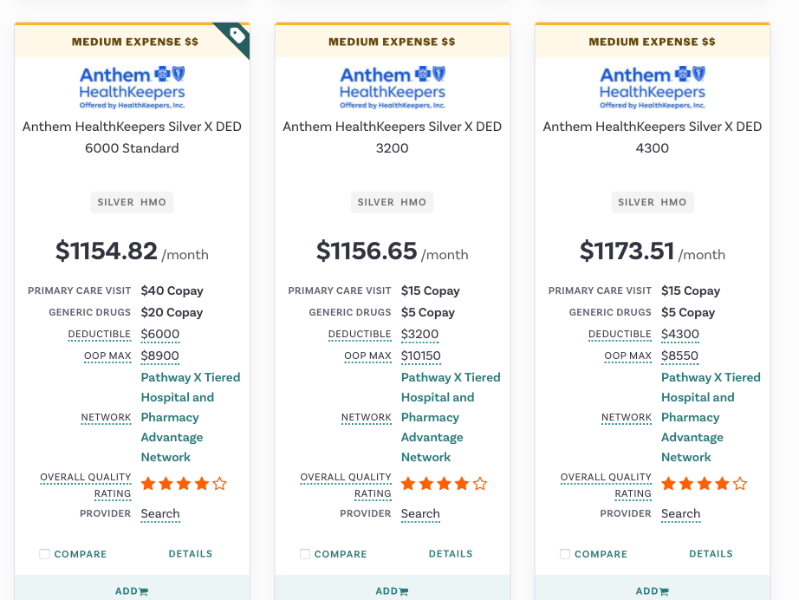Image resolution: width=799 pixels, height=600 pixels.
Task: Open Details for the $1173.51 plan
Action: [710, 554]
